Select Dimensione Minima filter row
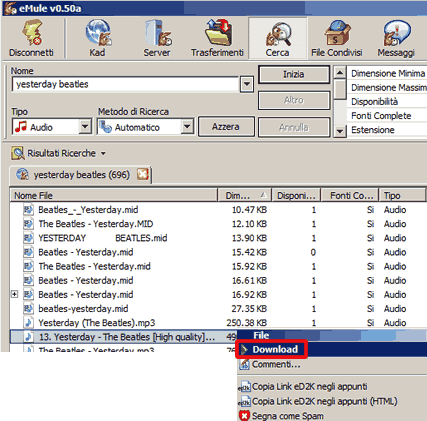 (x=387, y=73)
